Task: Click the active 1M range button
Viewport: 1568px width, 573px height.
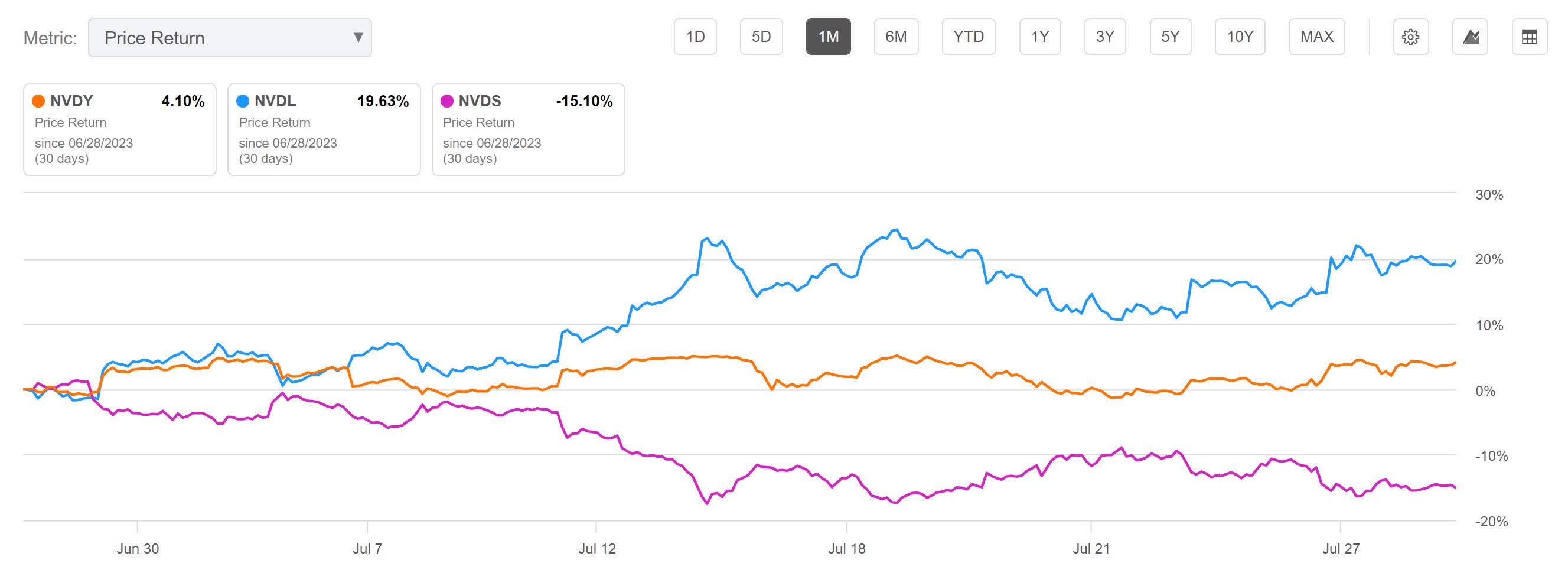Action: pos(830,37)
